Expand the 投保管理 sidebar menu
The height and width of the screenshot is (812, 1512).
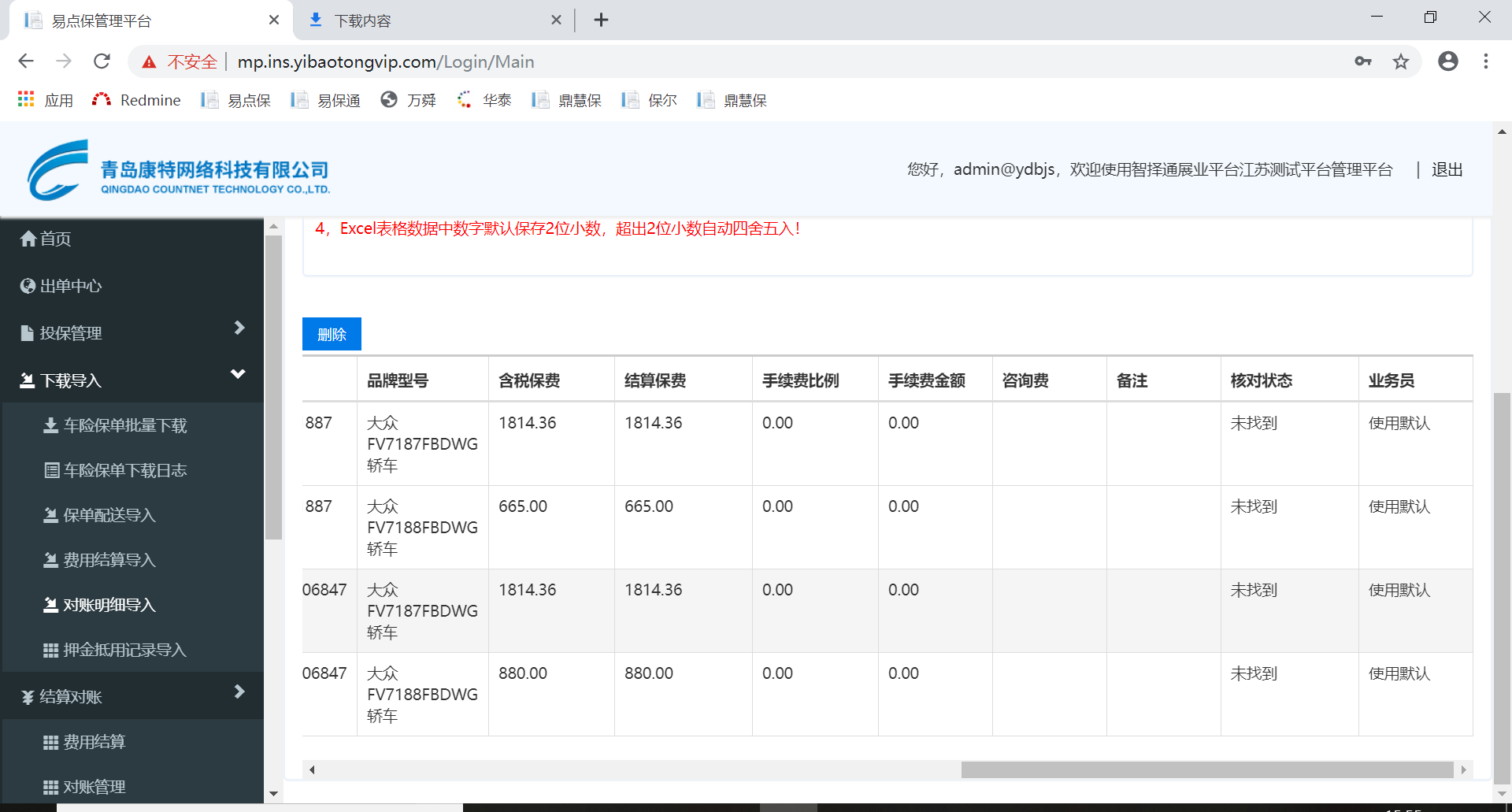click(x=132, y=333)
